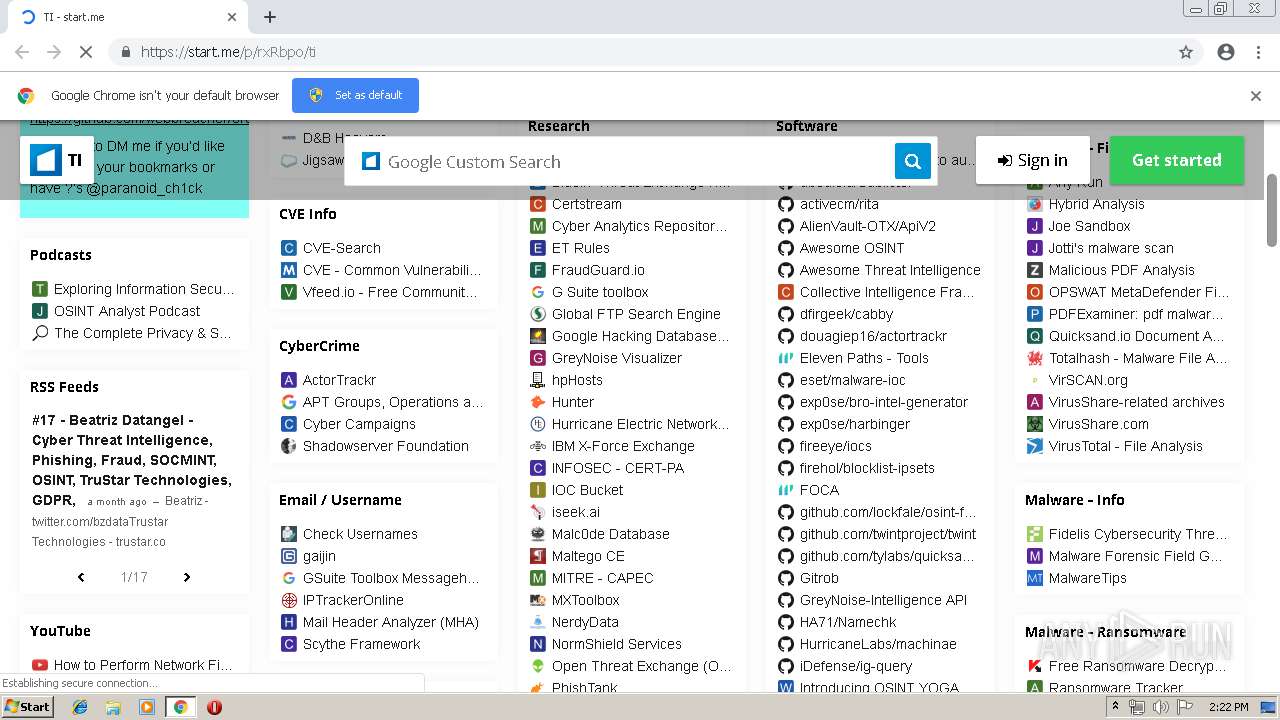This screenshot has width=1280, height=720.
Task: Click the Open Threat Exchange icon
Action: click(x=538, y=666)
